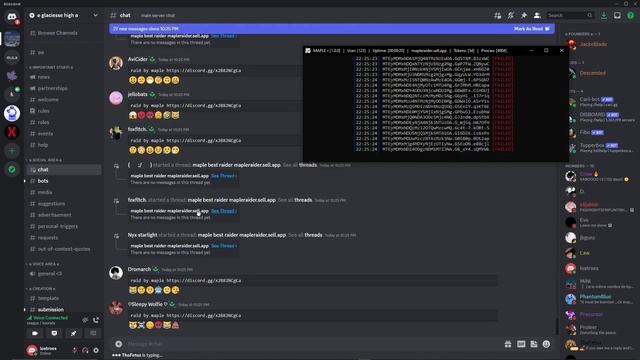Toggle noise suppression in Voice Connected panel

coord(85,320)
